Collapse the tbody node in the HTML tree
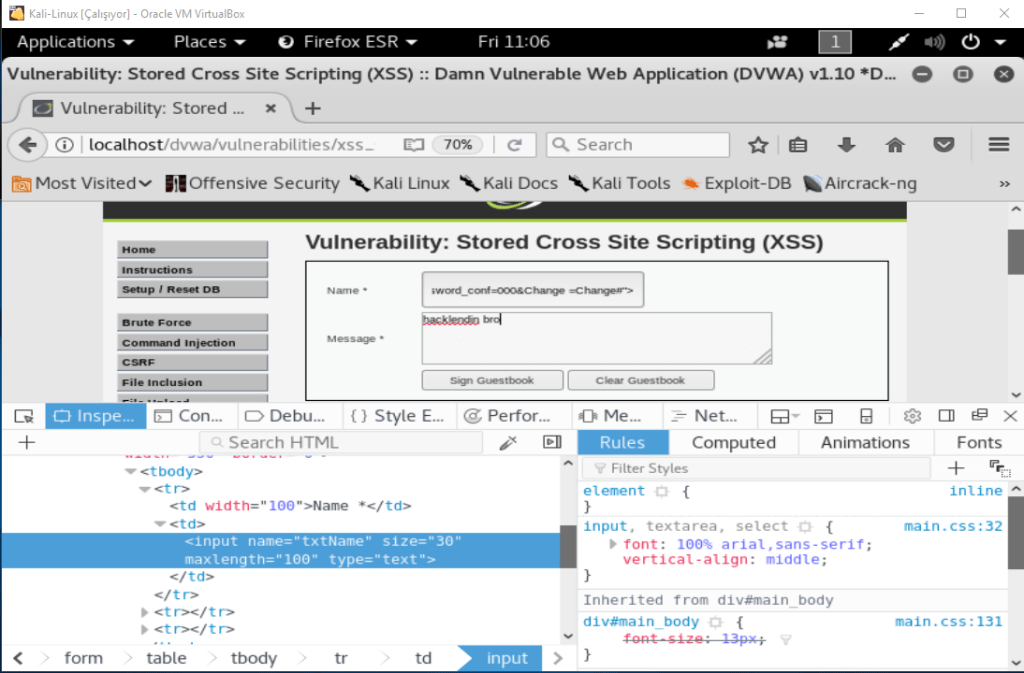 [x=130, y=471]
